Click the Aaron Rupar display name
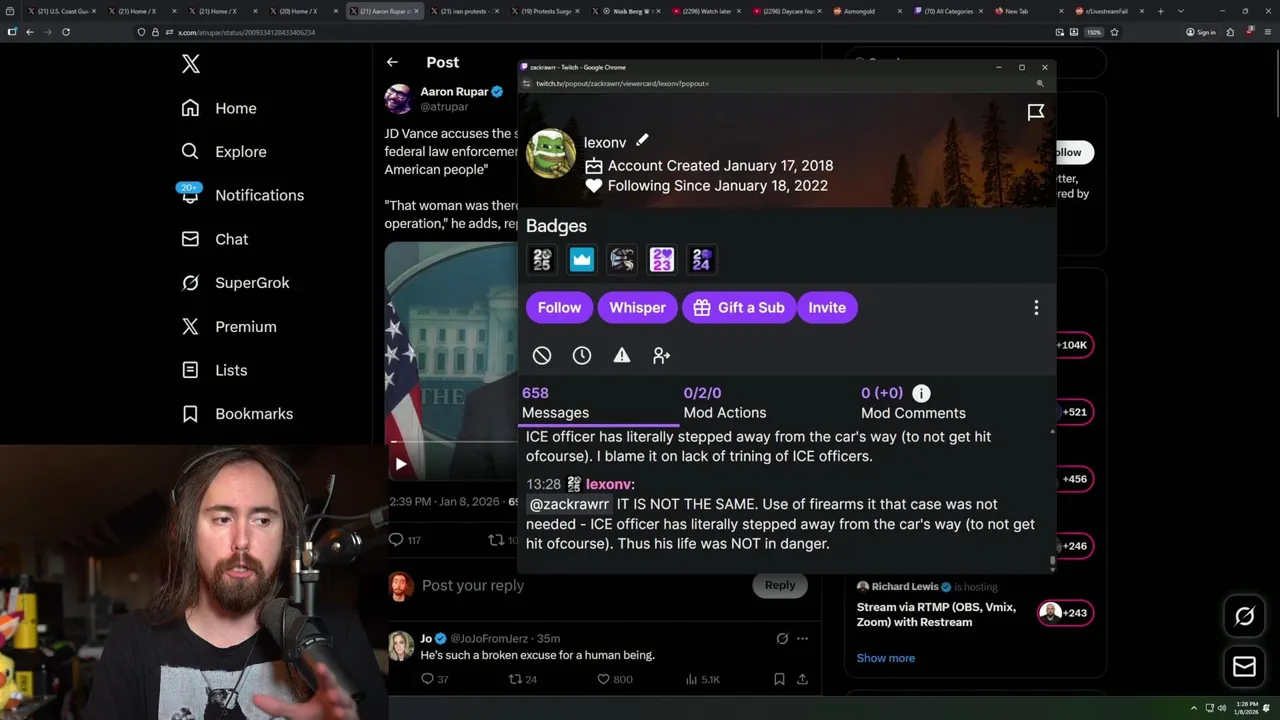This screenshot has height=720, width=1280. point(454,91)
